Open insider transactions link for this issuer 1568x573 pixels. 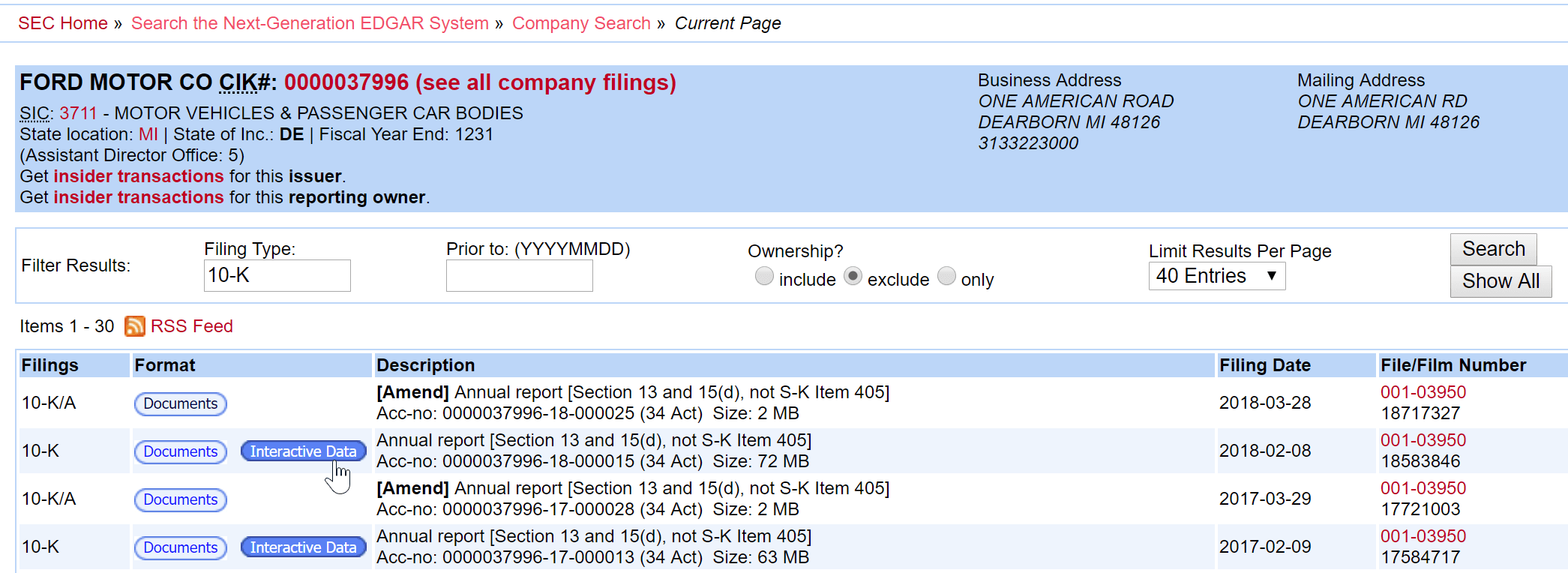pos(139,176)
